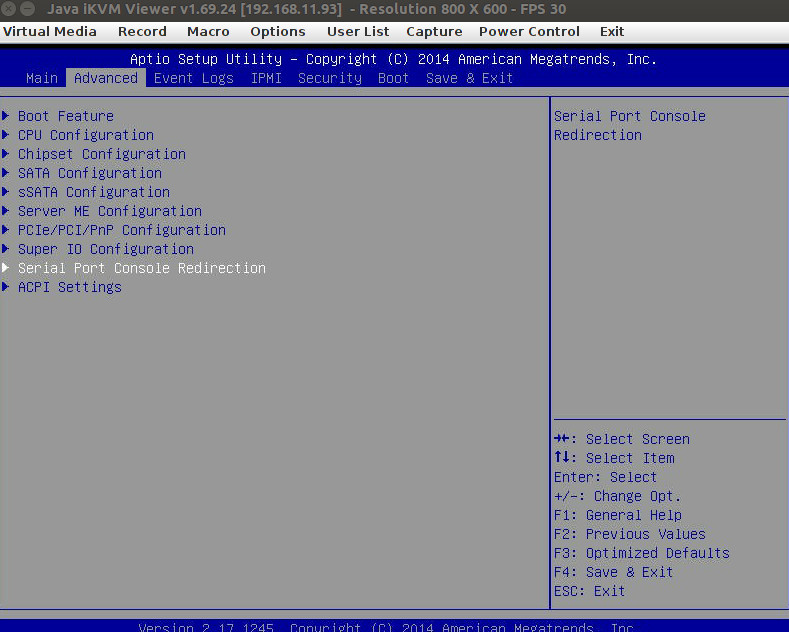Click the highlighted arrow beside Serial Port Console
Viewport: 789px width, 632px height.
(6, 268)
